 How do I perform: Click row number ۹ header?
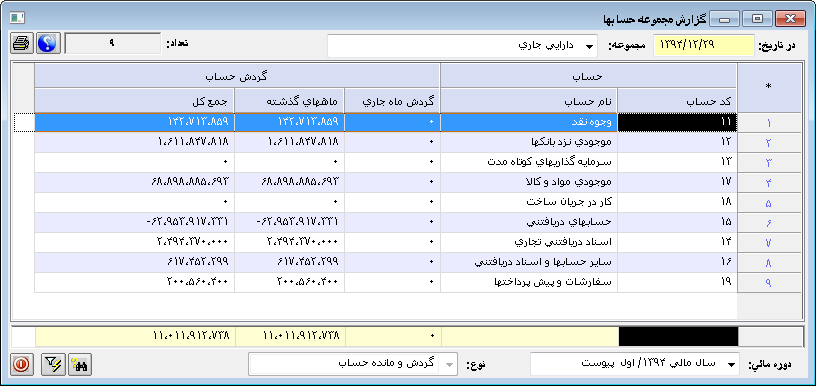pos(769,282)
